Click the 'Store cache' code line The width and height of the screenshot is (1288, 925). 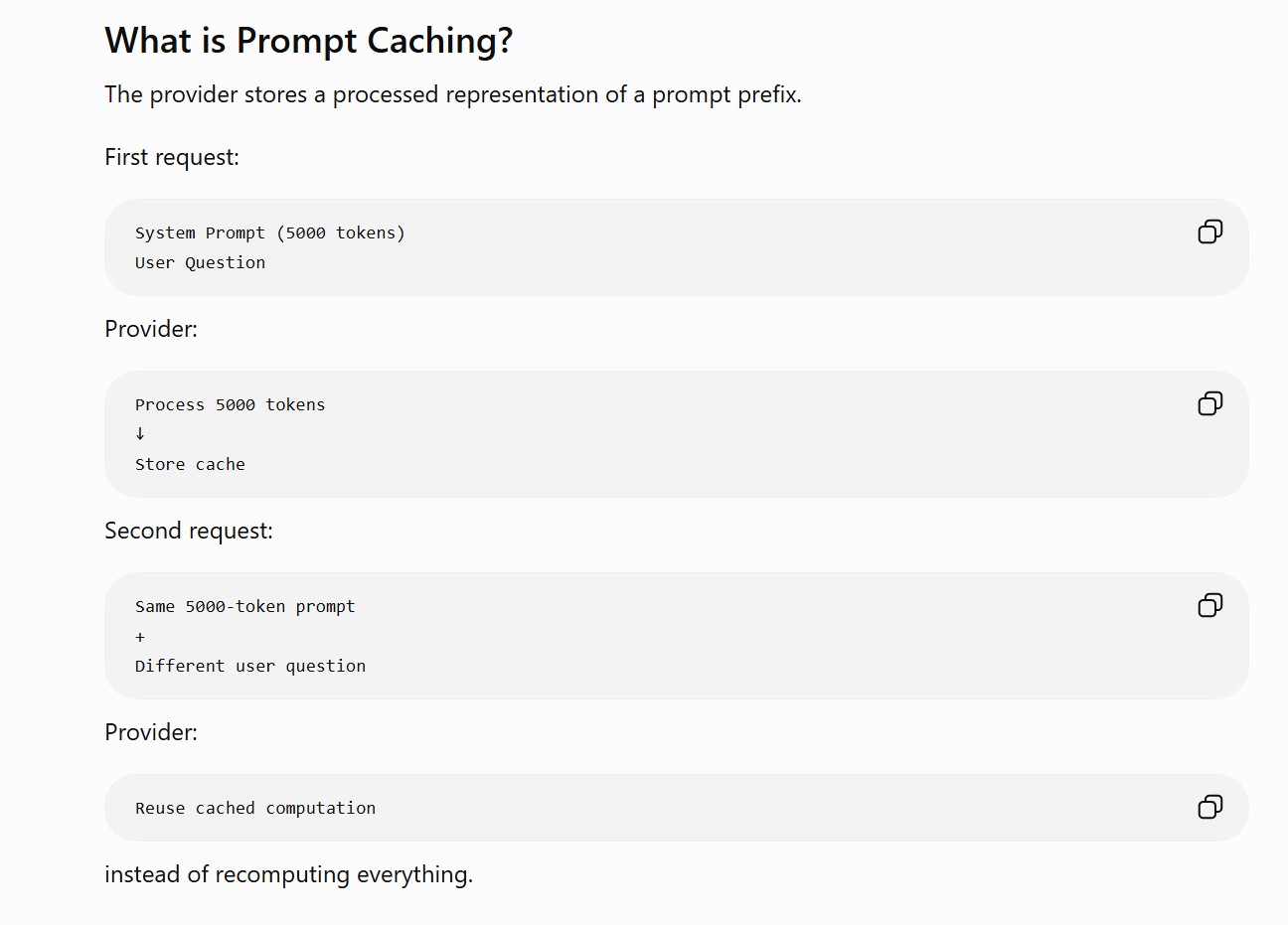(x=190, y=464)
